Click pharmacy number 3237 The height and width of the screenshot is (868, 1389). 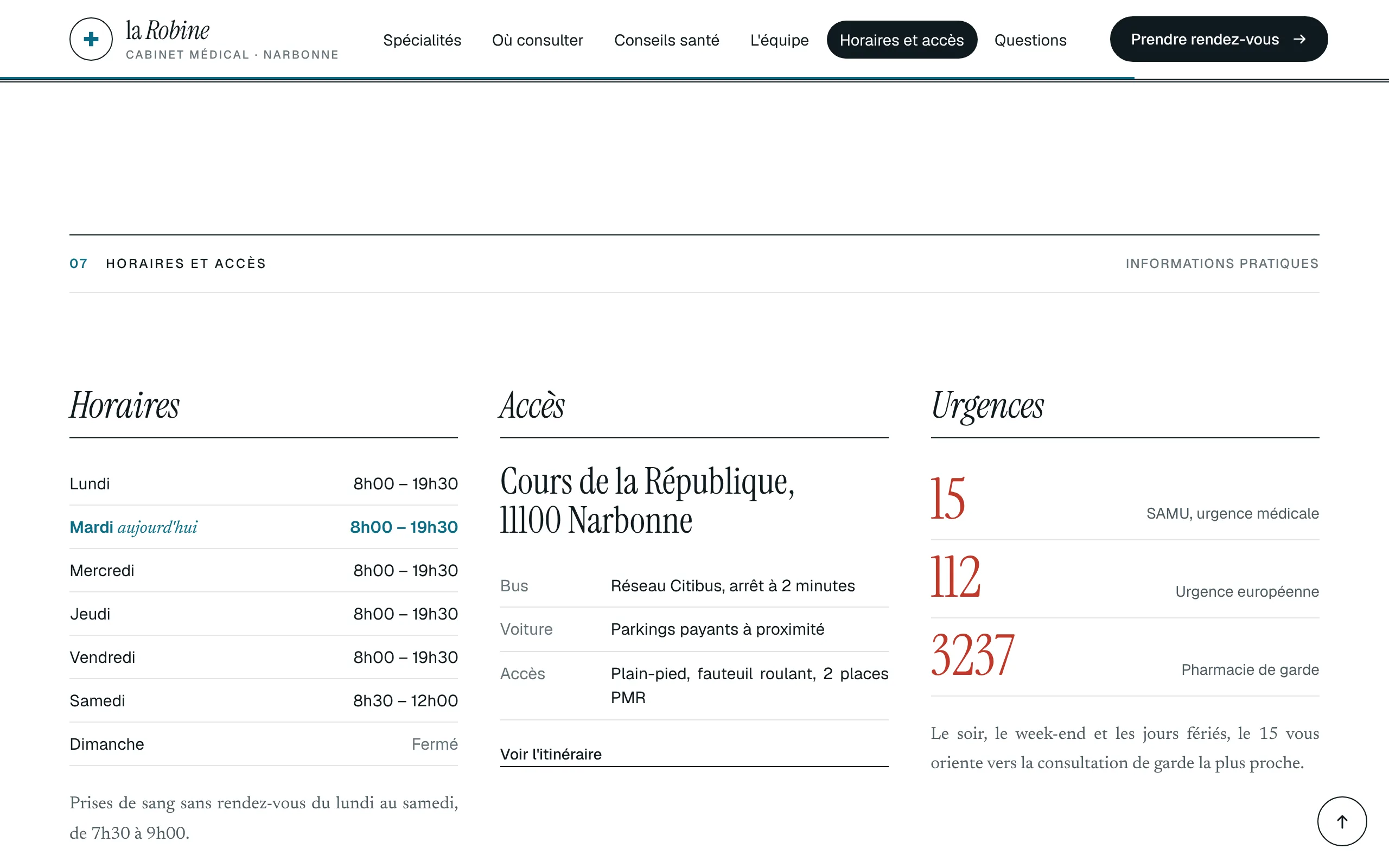point(972,655)
